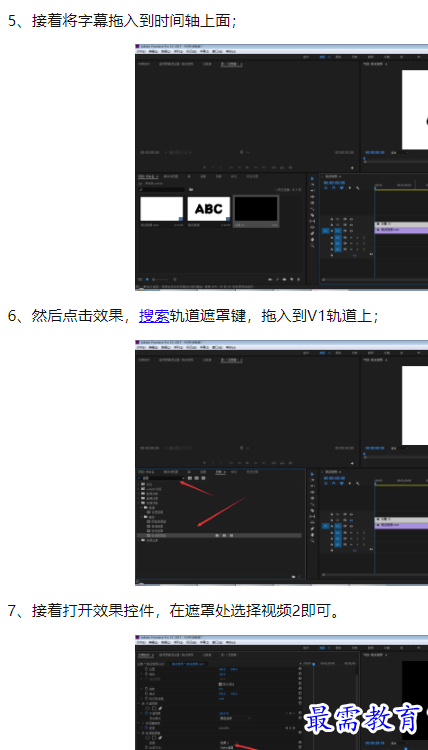Open the effect controls screenshot under step 7

(x=281, y=692)
